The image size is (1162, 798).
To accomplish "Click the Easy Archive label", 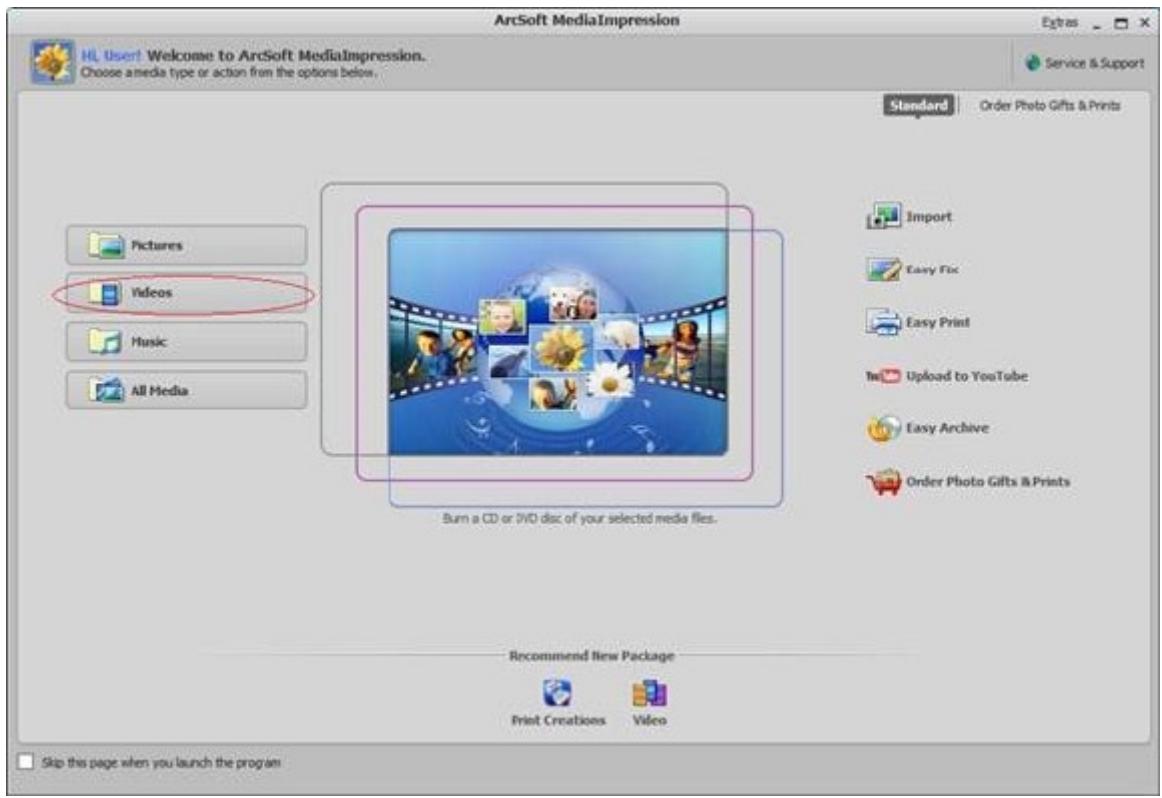I will point(947,428).
